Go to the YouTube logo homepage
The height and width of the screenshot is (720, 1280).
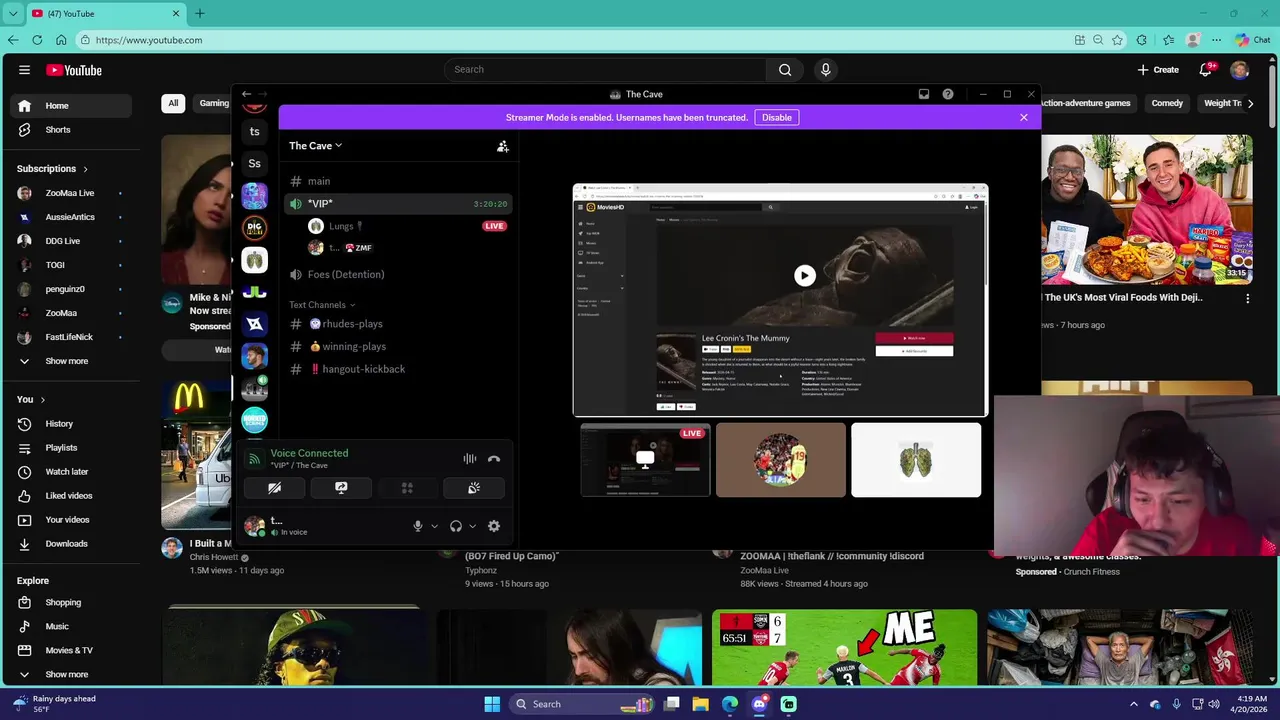[x=74, y=70]
